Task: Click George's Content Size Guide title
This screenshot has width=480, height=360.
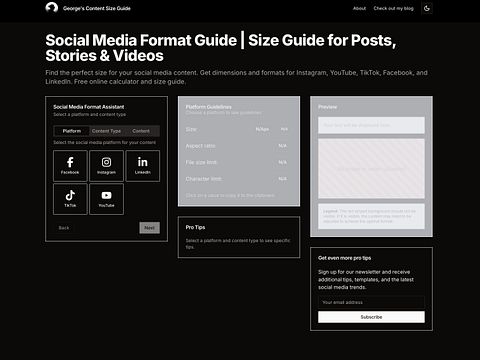Action: tap(97, 8)
